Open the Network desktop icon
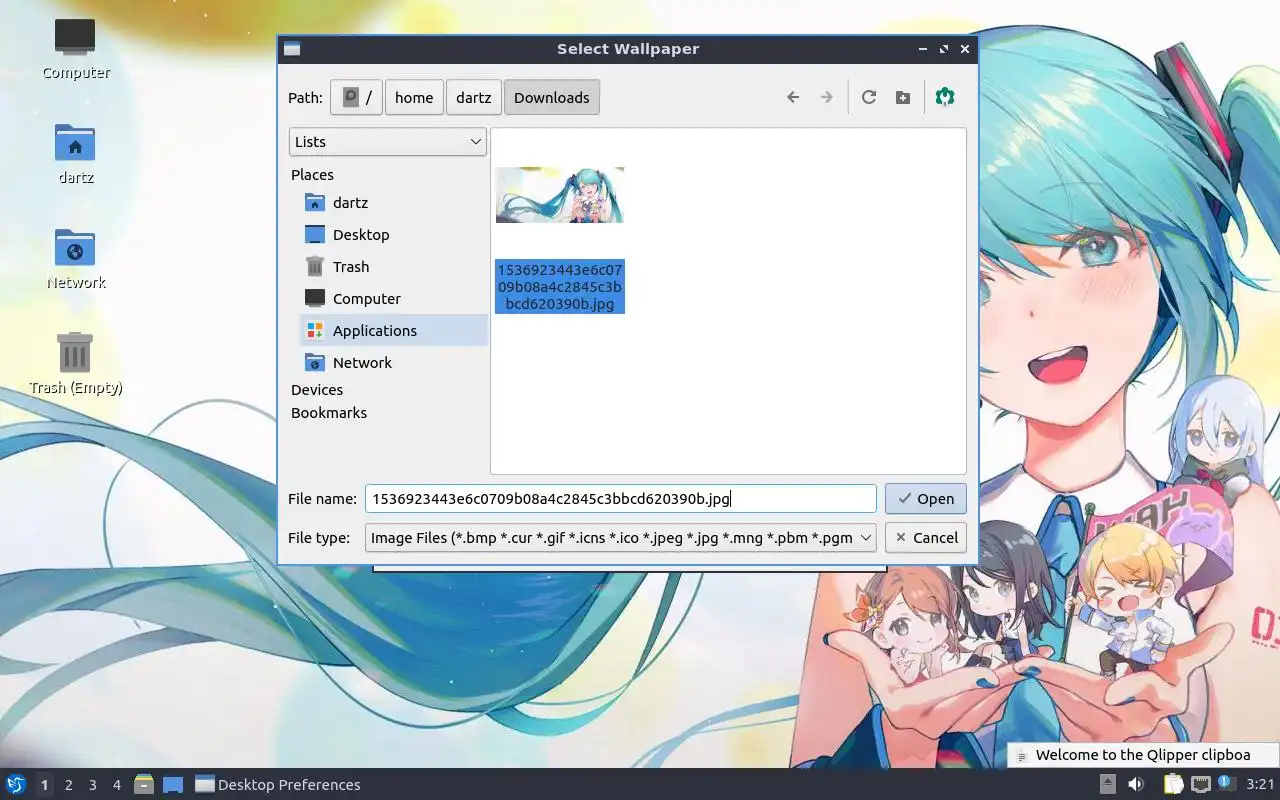The image size is (1280, 800). click(75, 259)
